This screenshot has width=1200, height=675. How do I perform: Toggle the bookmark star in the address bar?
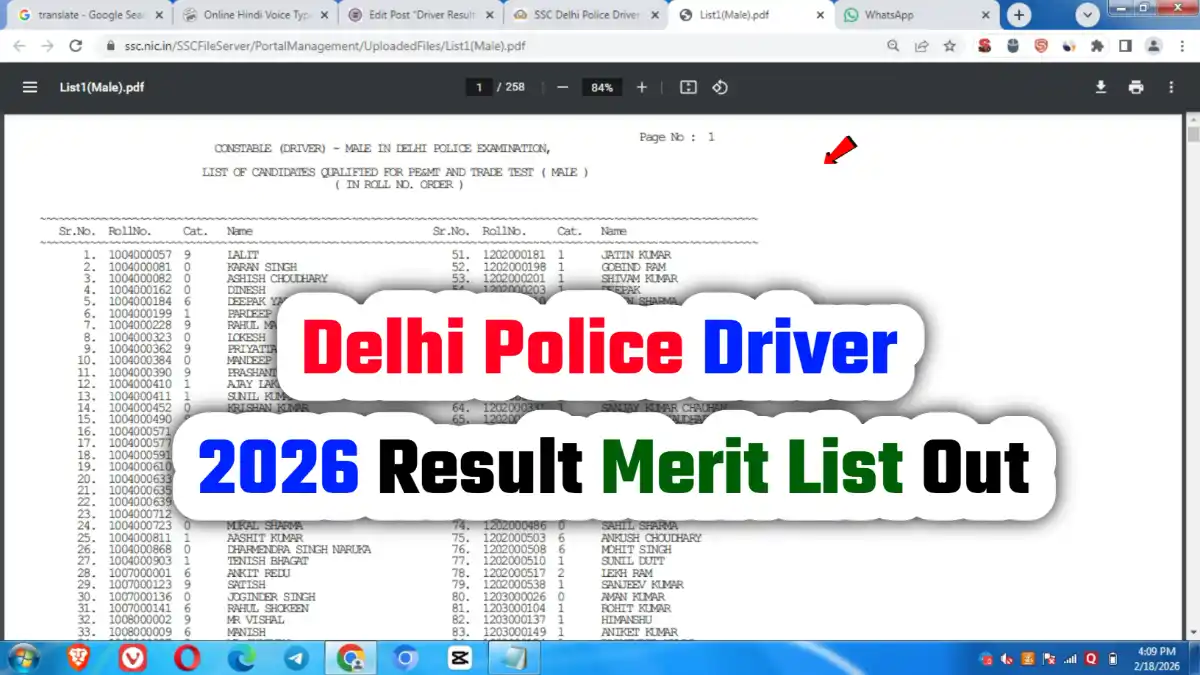click(x=950, y=46)
